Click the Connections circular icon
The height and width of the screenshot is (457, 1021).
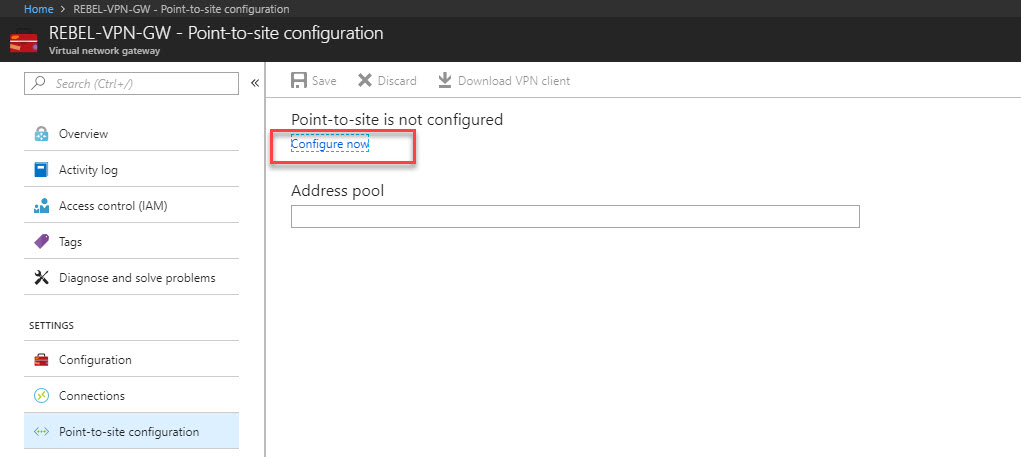point(41,396)
